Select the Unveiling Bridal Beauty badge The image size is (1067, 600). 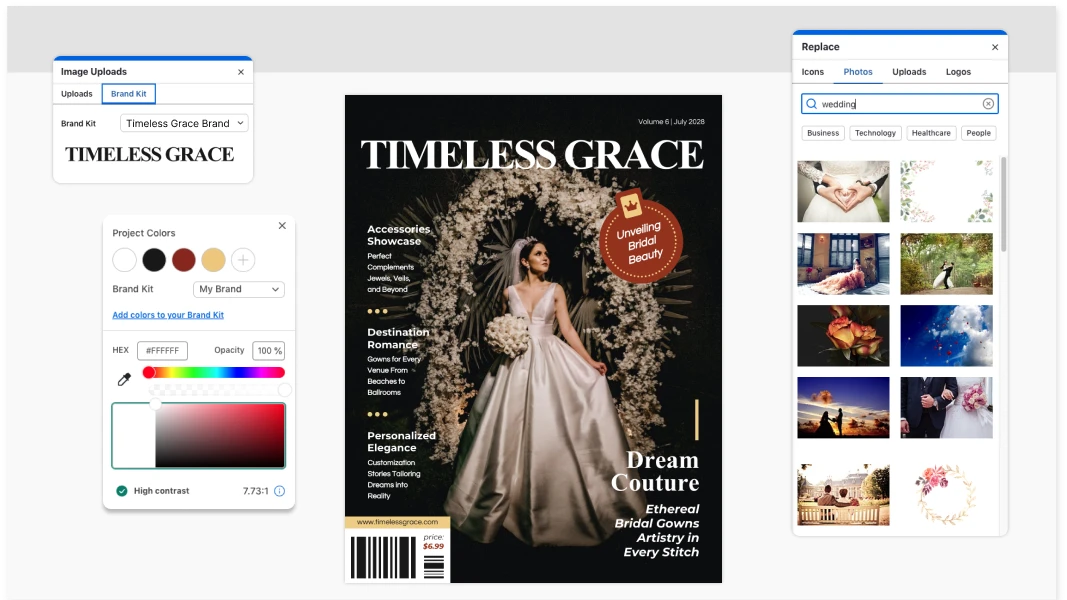click(x=640, y=239)
